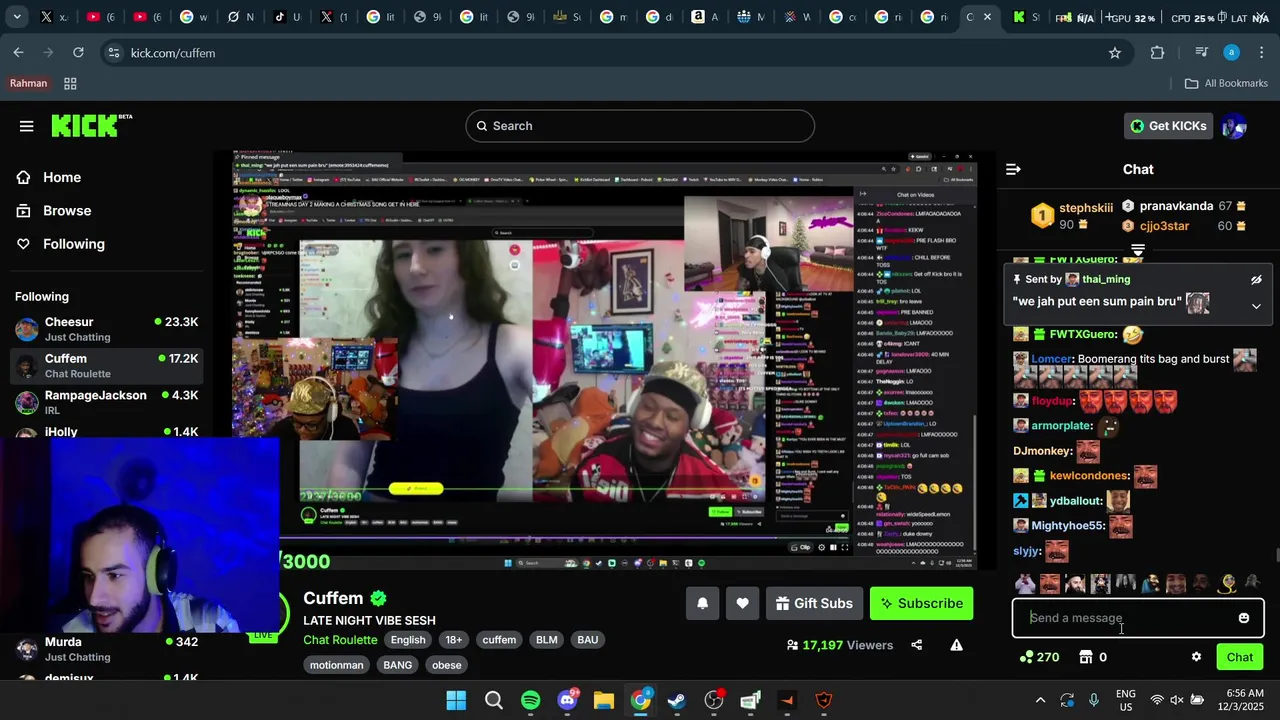Open taskbar search
Image resolution: width=1280 pixels, height=720 pixels.
(x=494, y=700)
